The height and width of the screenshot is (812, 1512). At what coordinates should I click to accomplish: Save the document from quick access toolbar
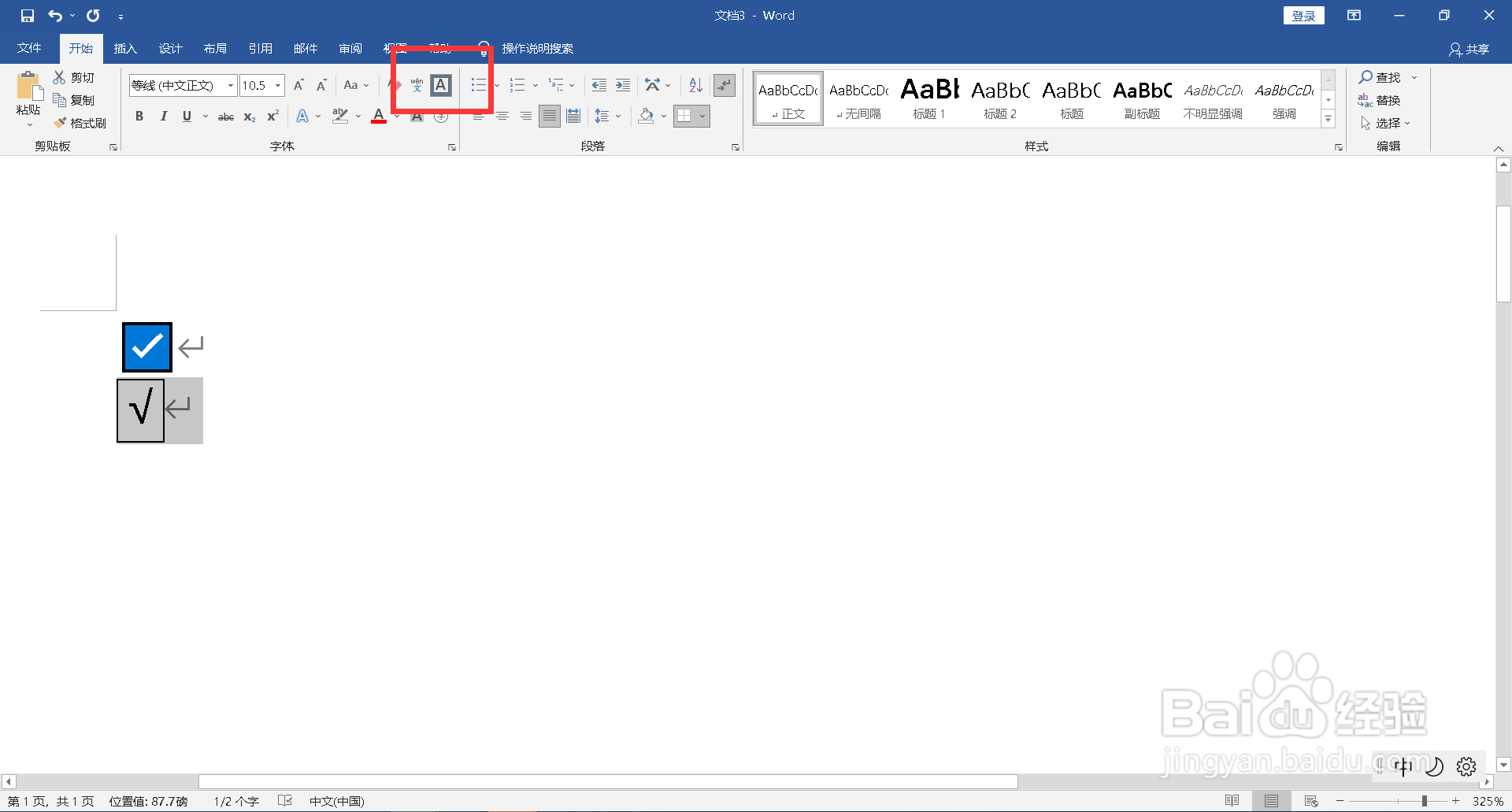click(x=28, y=16)
